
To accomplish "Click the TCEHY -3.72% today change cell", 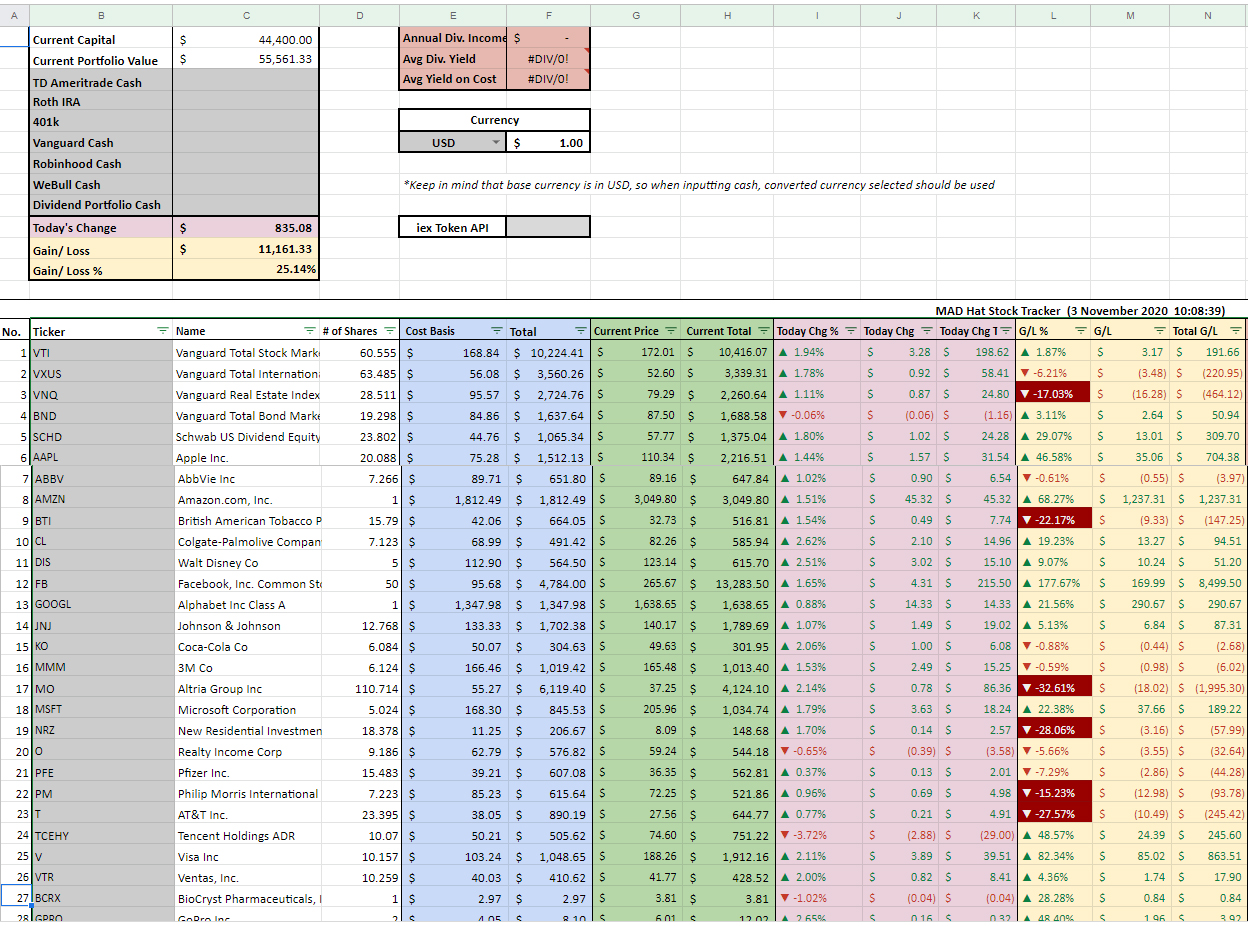I will tap(817, 835).
